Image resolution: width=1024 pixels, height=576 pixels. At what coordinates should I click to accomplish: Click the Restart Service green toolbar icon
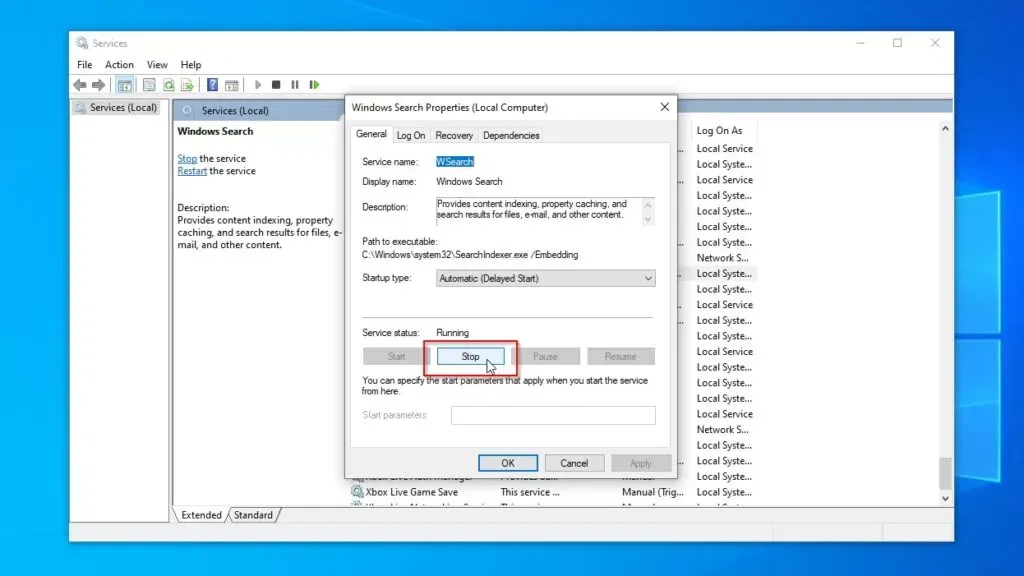[314, 85]
